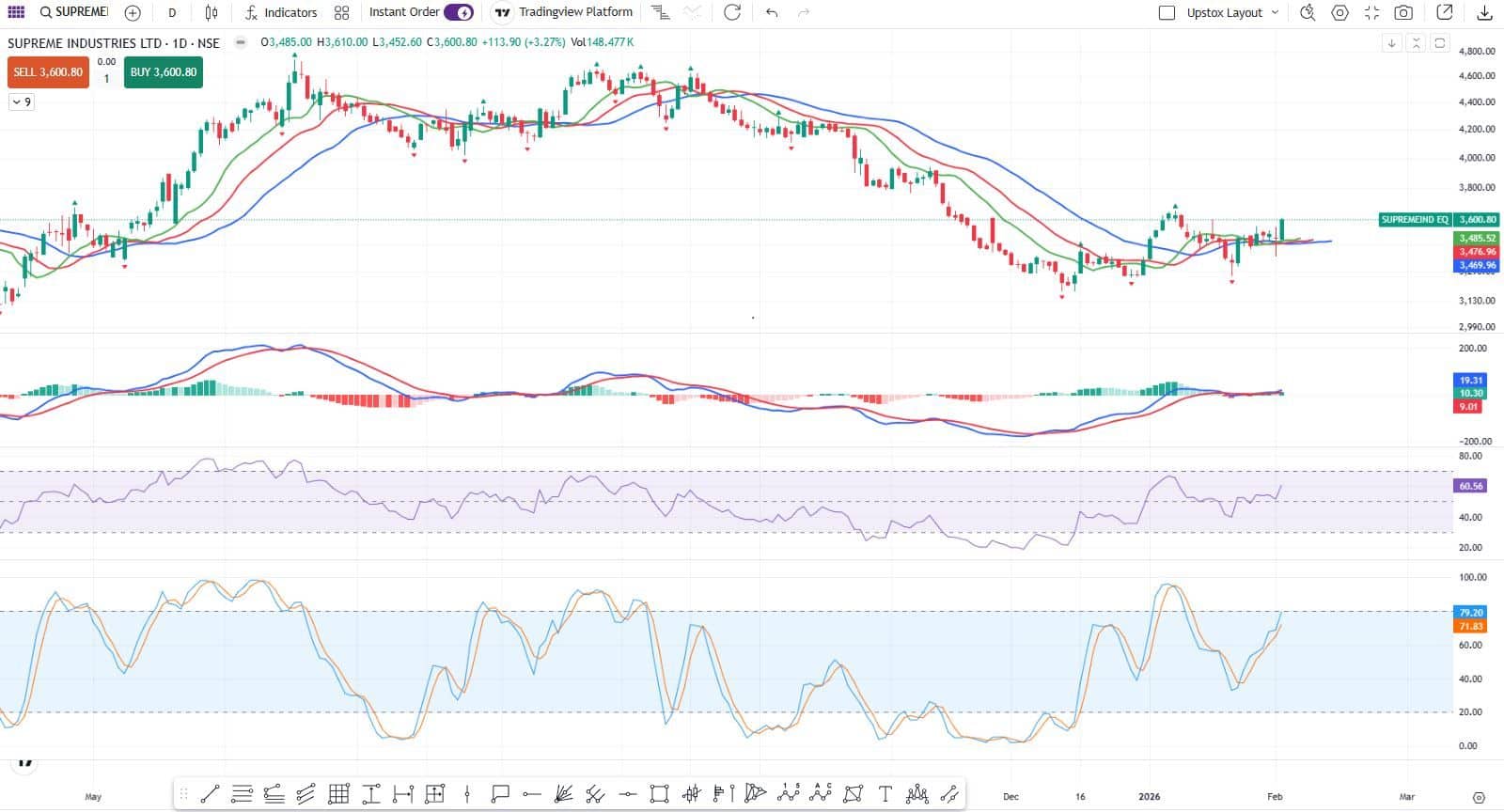Select the Elliott Impulse Wave 12345 tool
The image size is (1504, 812).
point(789,794)
